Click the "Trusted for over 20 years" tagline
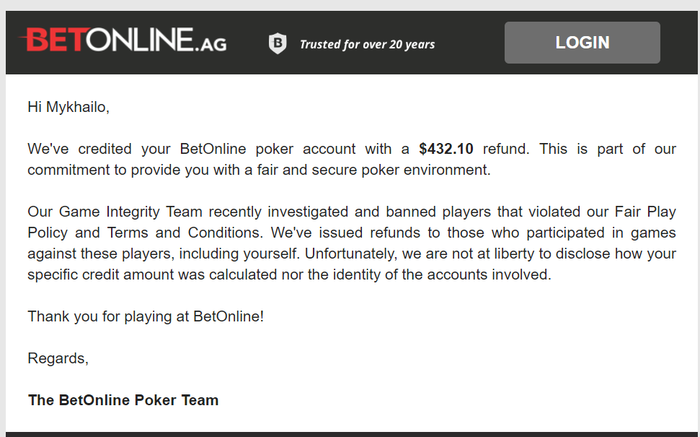The image size is (700, 437). 367,44
